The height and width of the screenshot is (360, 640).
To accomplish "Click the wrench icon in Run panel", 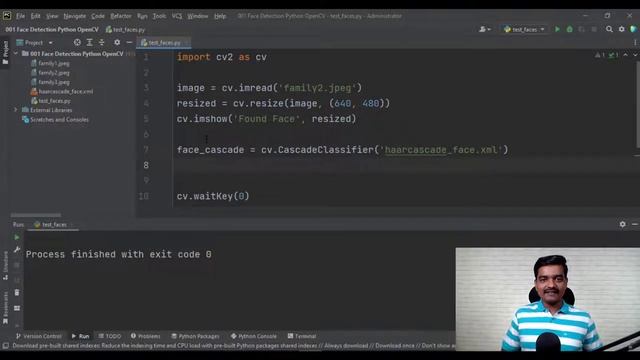I will tap(17, 249).
